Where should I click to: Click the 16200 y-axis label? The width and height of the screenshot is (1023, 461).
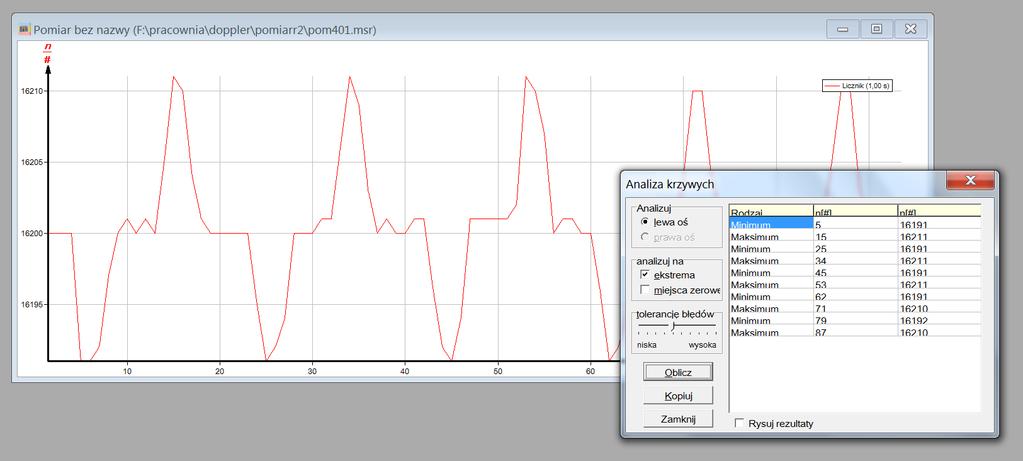[x=31, y=233]
